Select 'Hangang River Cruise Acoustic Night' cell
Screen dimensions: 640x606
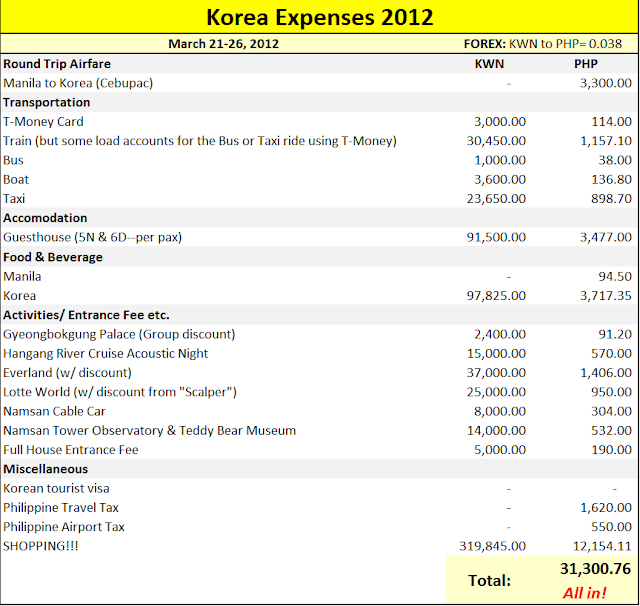106,353
